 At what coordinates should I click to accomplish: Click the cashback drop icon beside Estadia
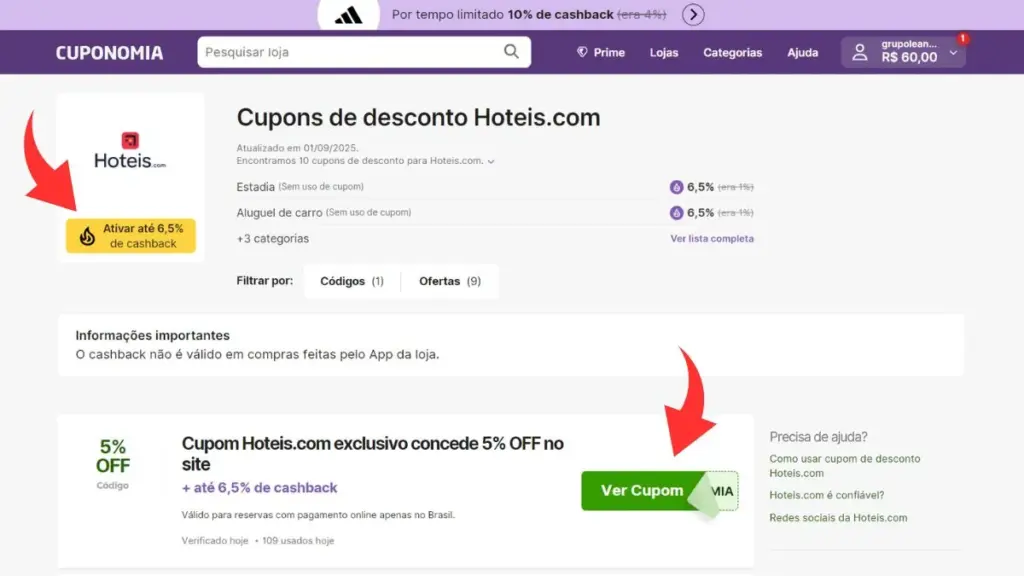676,187
